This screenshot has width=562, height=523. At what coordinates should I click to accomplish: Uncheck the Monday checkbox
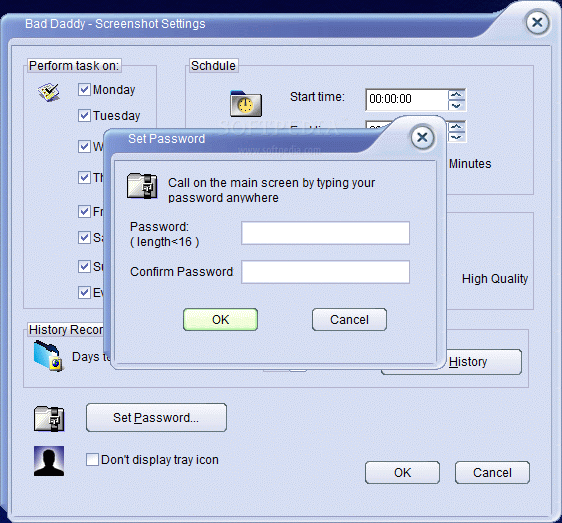(84, 90)
